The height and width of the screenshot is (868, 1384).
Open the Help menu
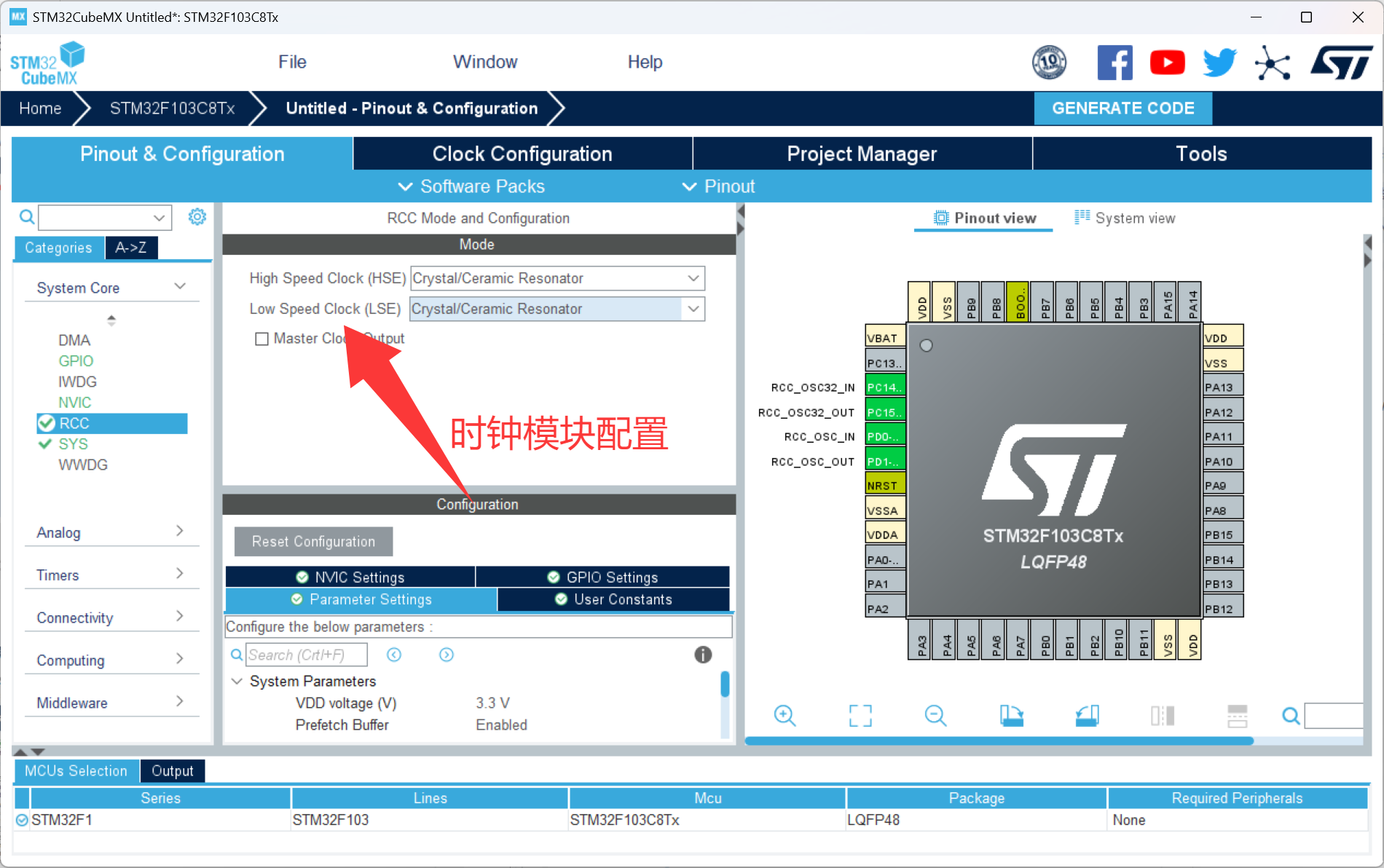(645, 62)
